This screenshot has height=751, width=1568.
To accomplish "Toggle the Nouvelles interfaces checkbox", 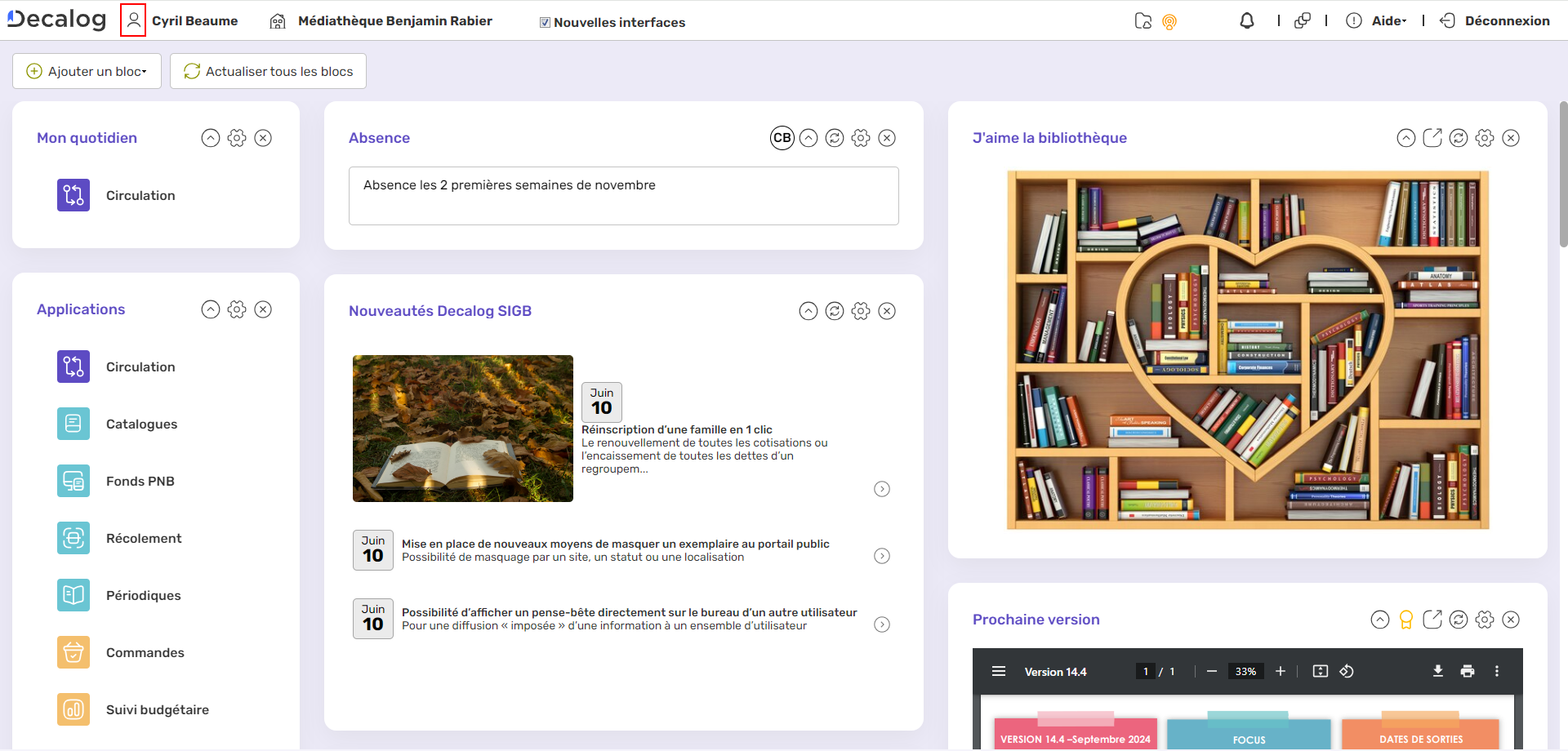I will 545,23.
